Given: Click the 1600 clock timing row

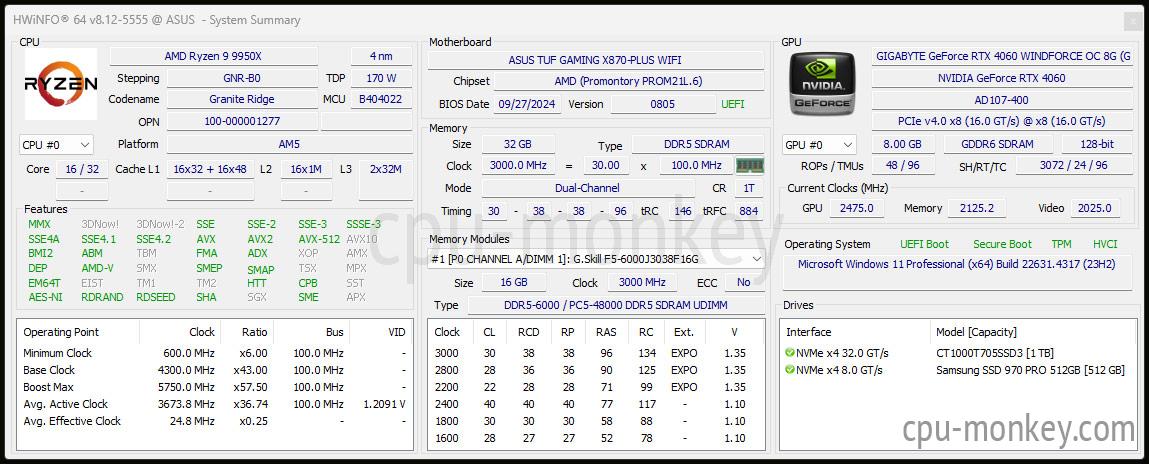Looking at the screenshot, I should pos(594,438).
